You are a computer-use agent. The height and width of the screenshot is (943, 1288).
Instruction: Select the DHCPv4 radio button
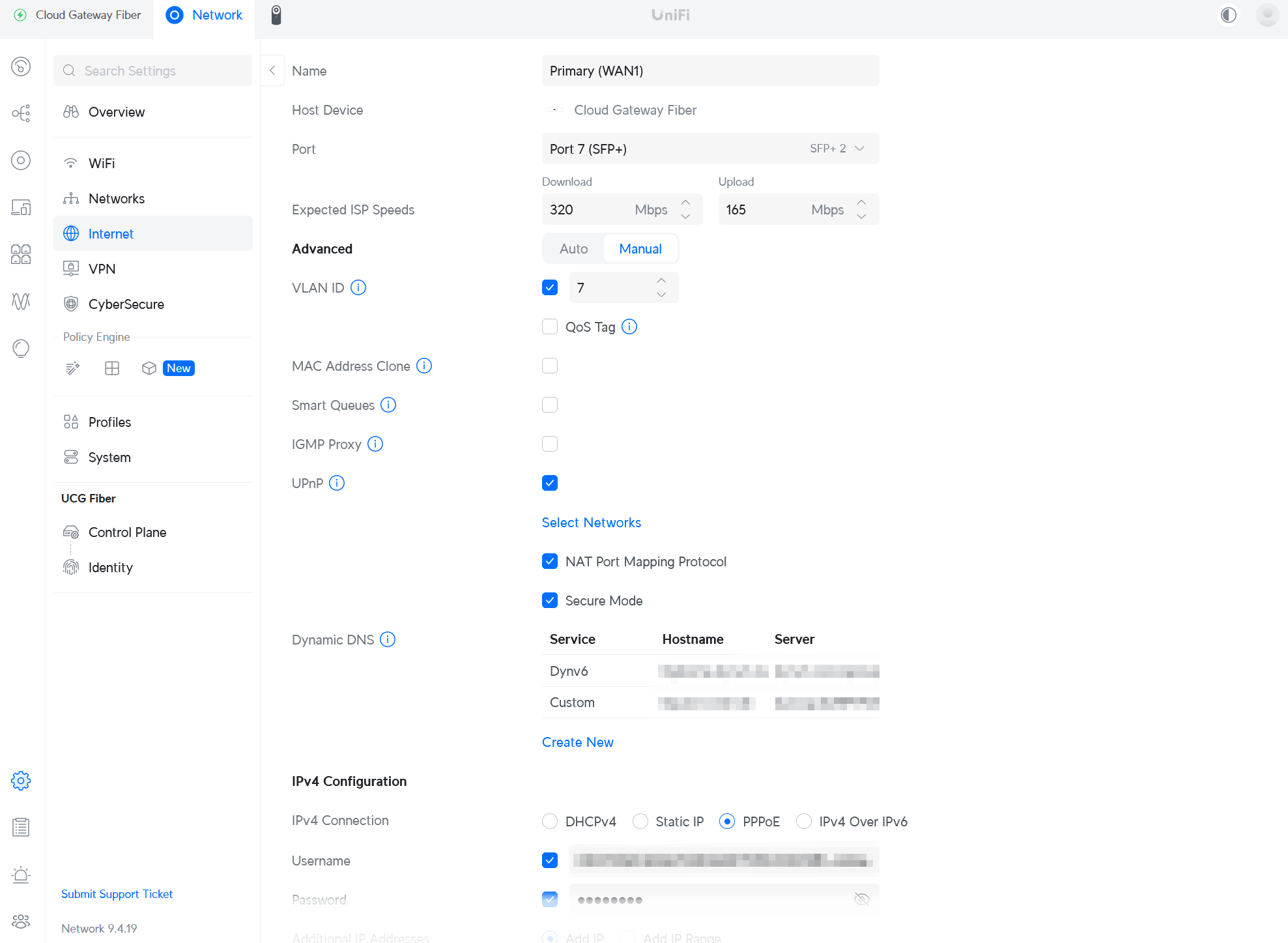[550, 821]
